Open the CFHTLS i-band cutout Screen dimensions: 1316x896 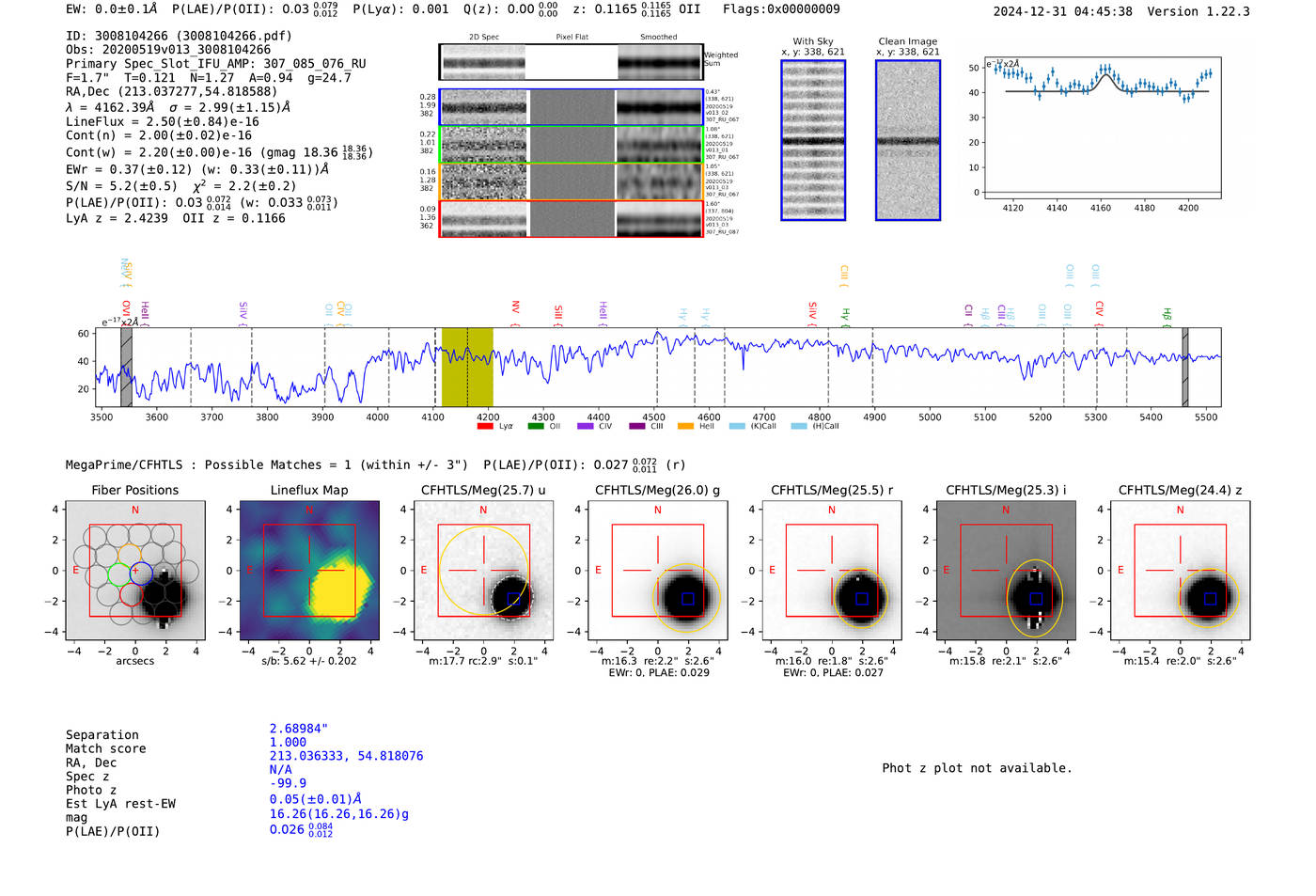pyautogui.click(x=1006, y=571)
